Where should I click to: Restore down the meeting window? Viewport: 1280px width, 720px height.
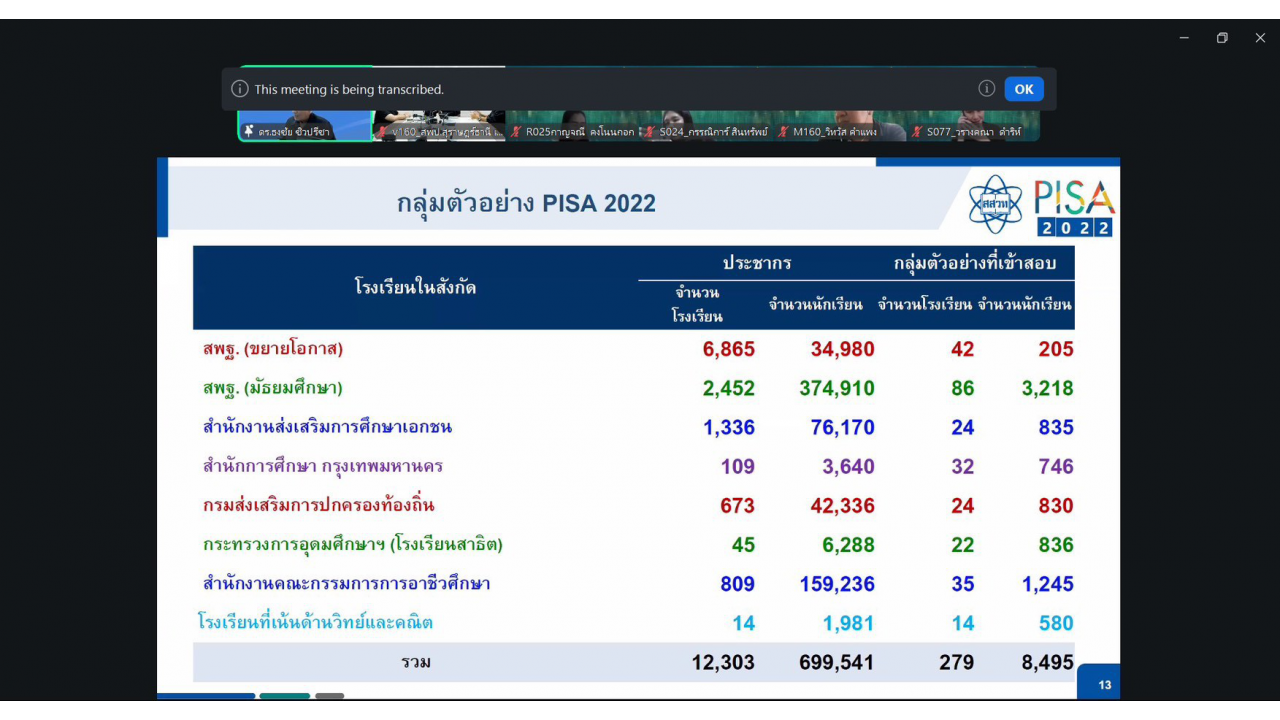coord(1222,38)
